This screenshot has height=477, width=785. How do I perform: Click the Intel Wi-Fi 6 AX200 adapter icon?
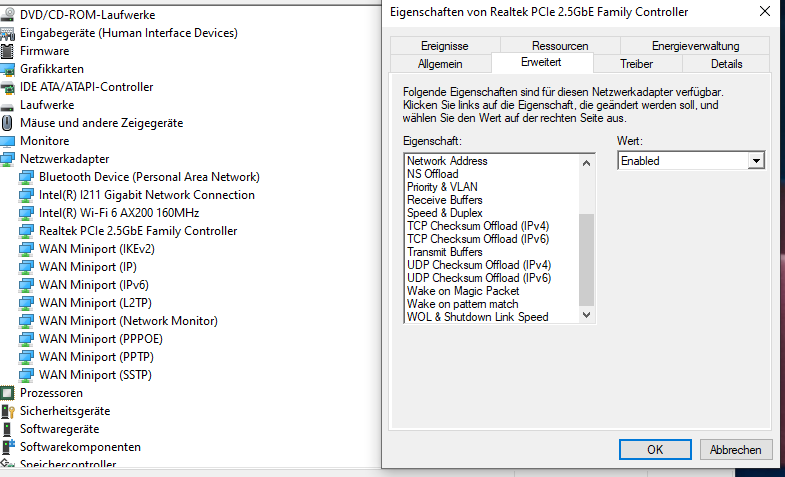tap(26, 213)
